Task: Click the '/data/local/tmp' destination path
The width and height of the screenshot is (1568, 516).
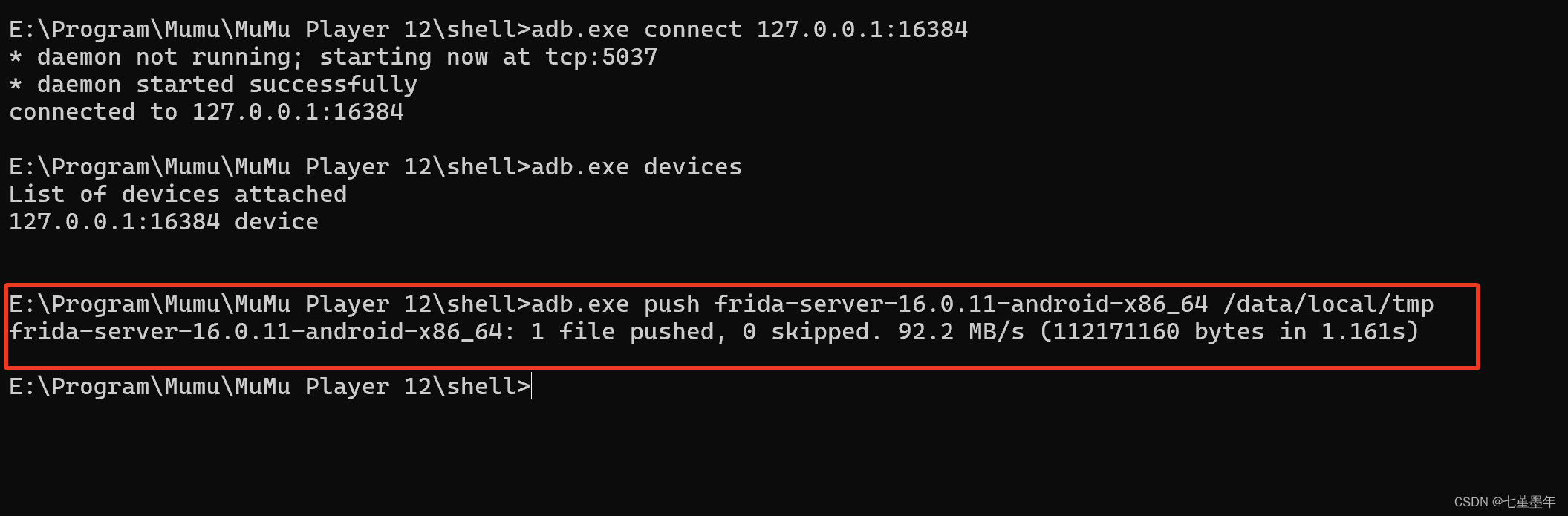Action: (1328, 304)
